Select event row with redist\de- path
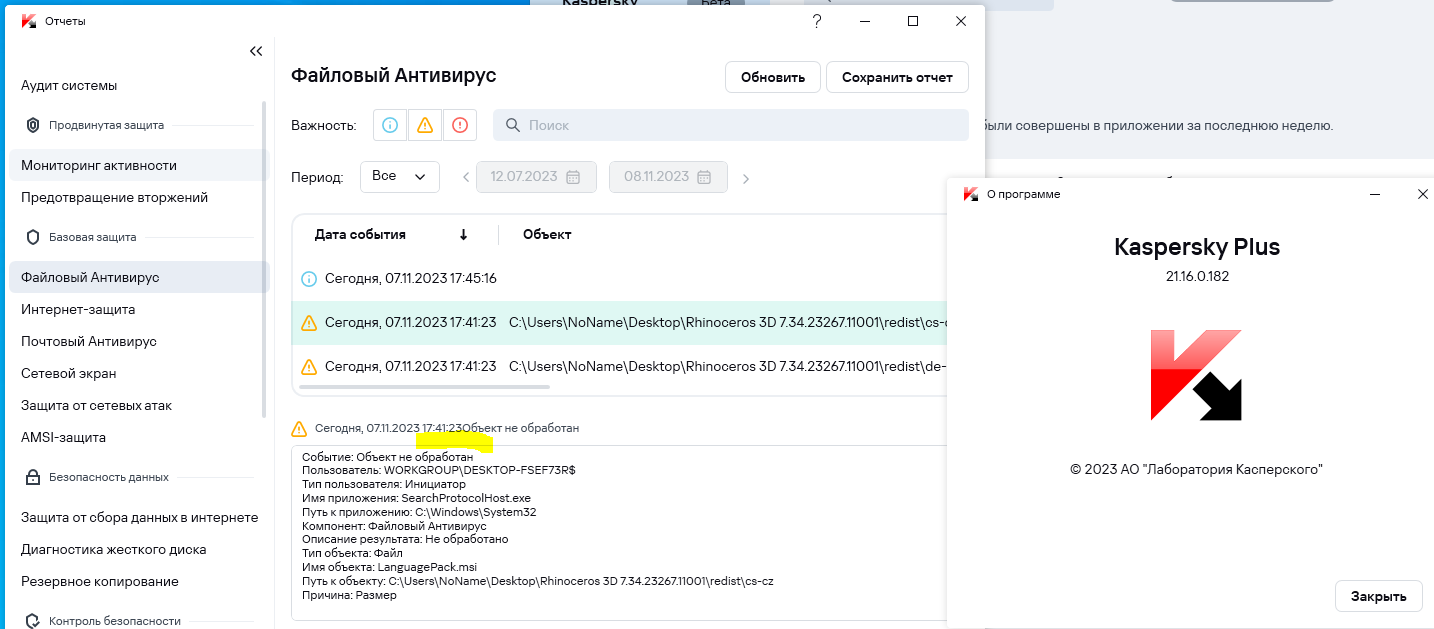This screenshot has width=1434, height=629. coord(619,367)
